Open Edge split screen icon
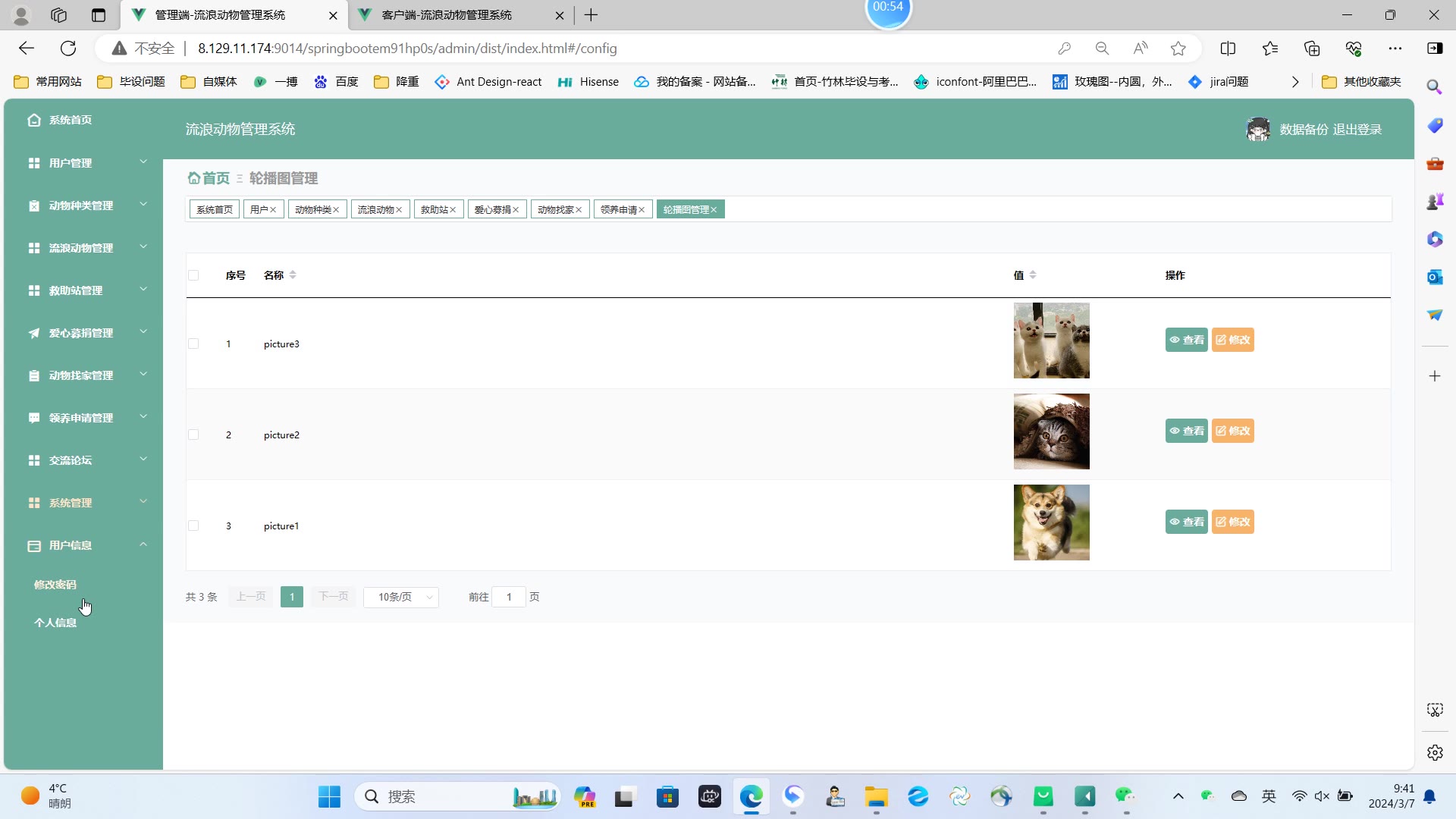Viewport: 1456px width, 819px height. click(1228, 49)
